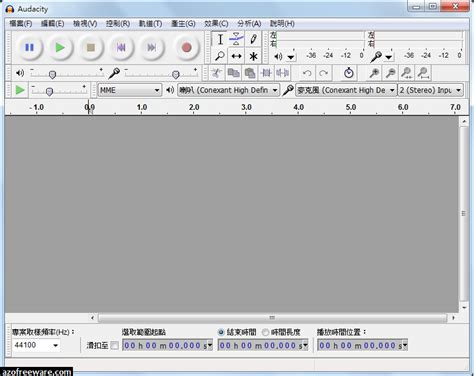Open selection start time format dropdown
The image size is (474, 376).
pos(210,345)
